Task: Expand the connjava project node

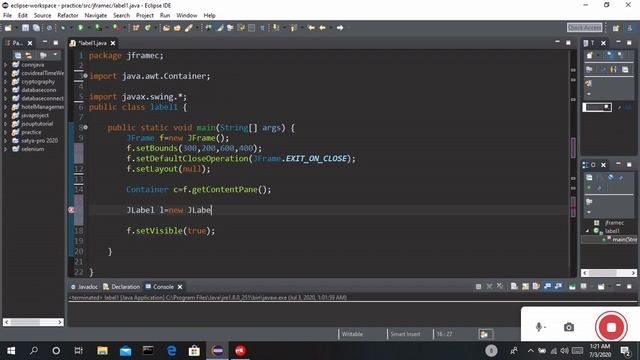Action: coord(5,65)
